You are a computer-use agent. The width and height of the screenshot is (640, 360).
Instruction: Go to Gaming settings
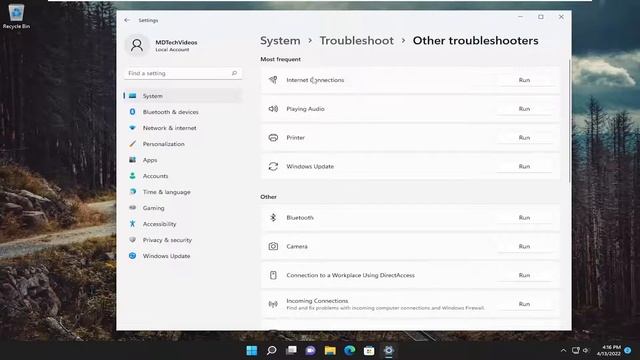point(182,208)
